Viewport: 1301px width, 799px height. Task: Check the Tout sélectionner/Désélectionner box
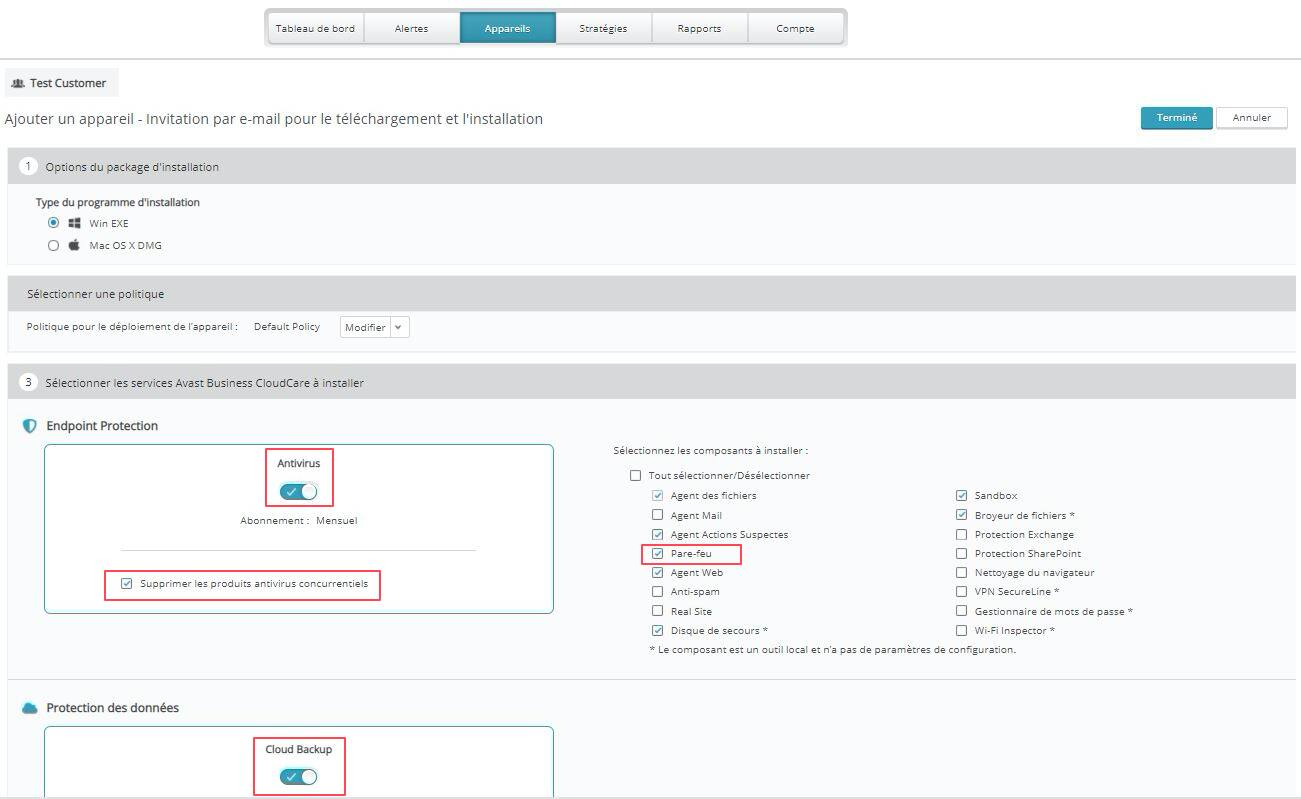(635, 476)
